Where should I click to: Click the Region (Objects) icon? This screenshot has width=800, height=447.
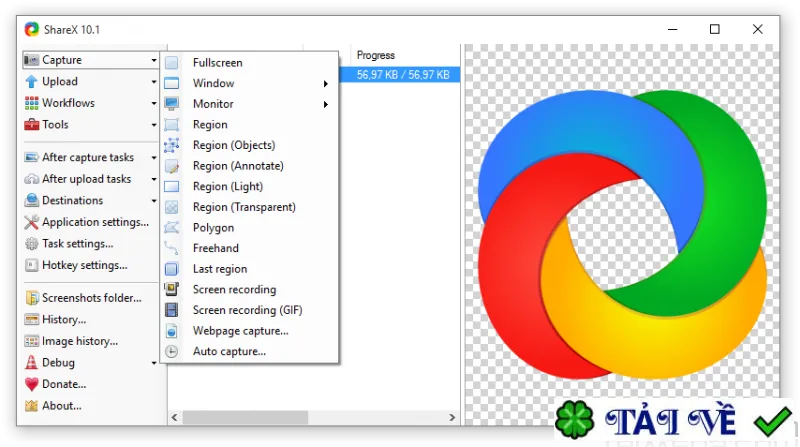pos(172,145)
